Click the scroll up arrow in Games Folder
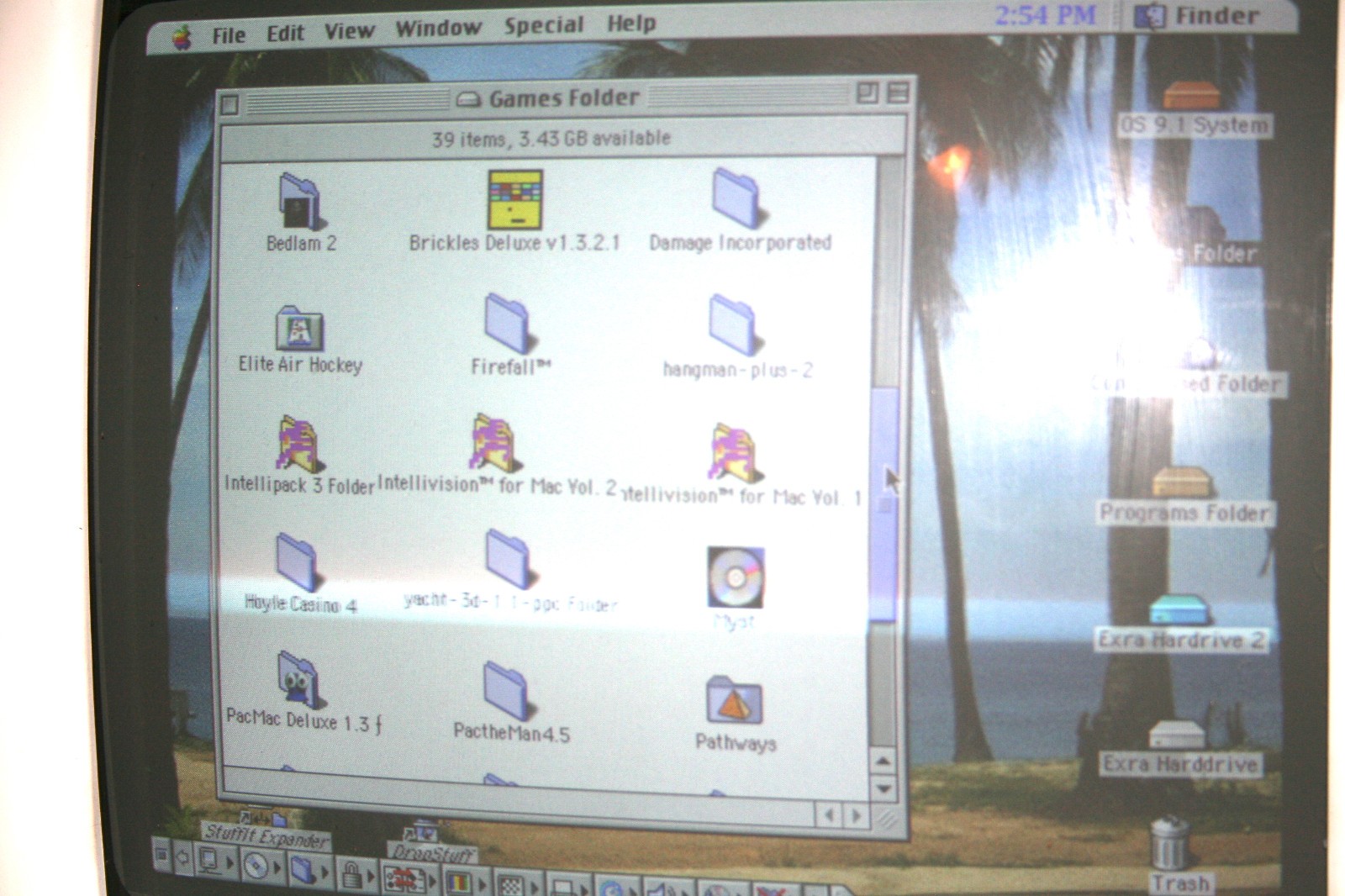This screenshot has width=1345, height=896. [x=883, y=762]
